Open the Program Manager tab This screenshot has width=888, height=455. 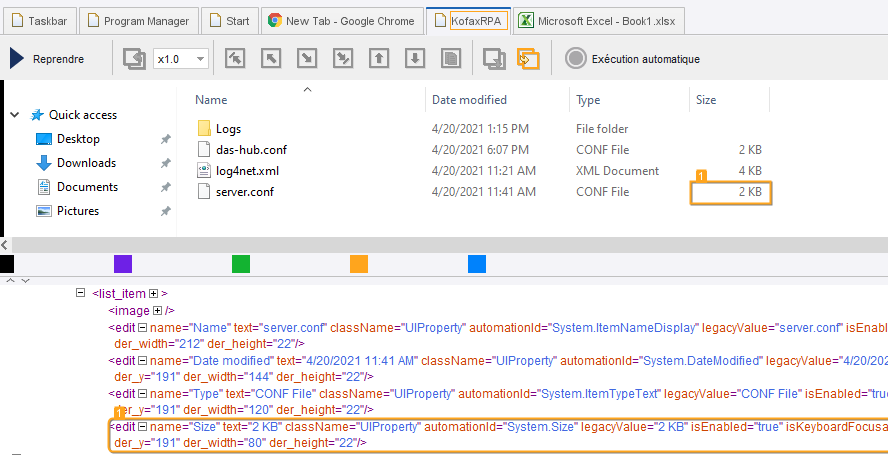tap(137, 21)
